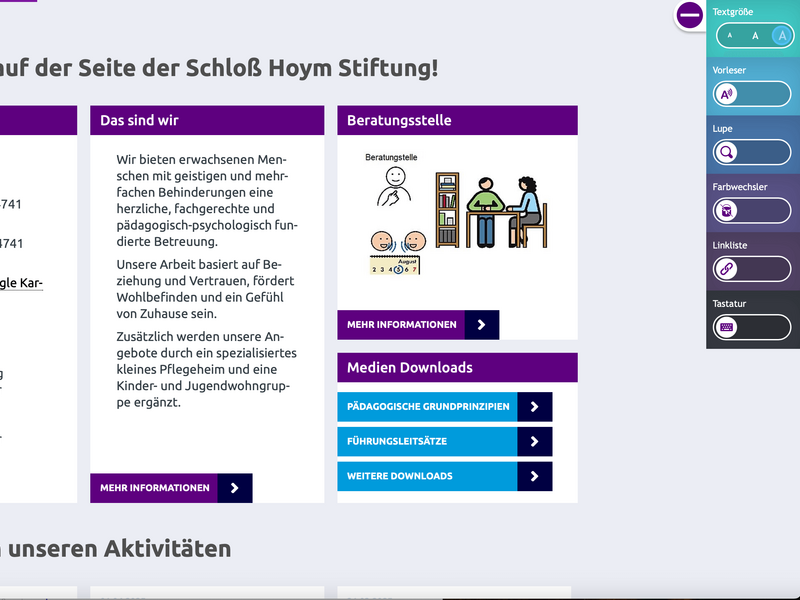Expand Mehr Informationen chevron under Das sind wir
Viewport: 800px width, 600px height.
236,488
